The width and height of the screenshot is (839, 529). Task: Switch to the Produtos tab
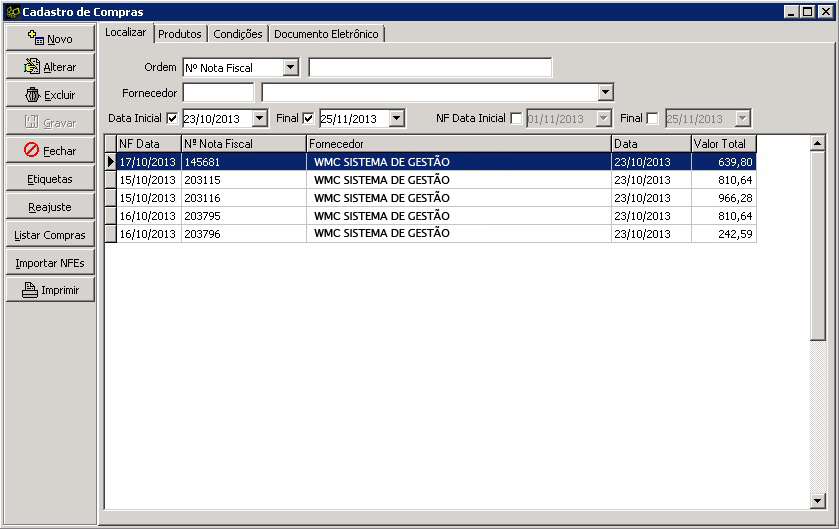click(x=180, y=34)
